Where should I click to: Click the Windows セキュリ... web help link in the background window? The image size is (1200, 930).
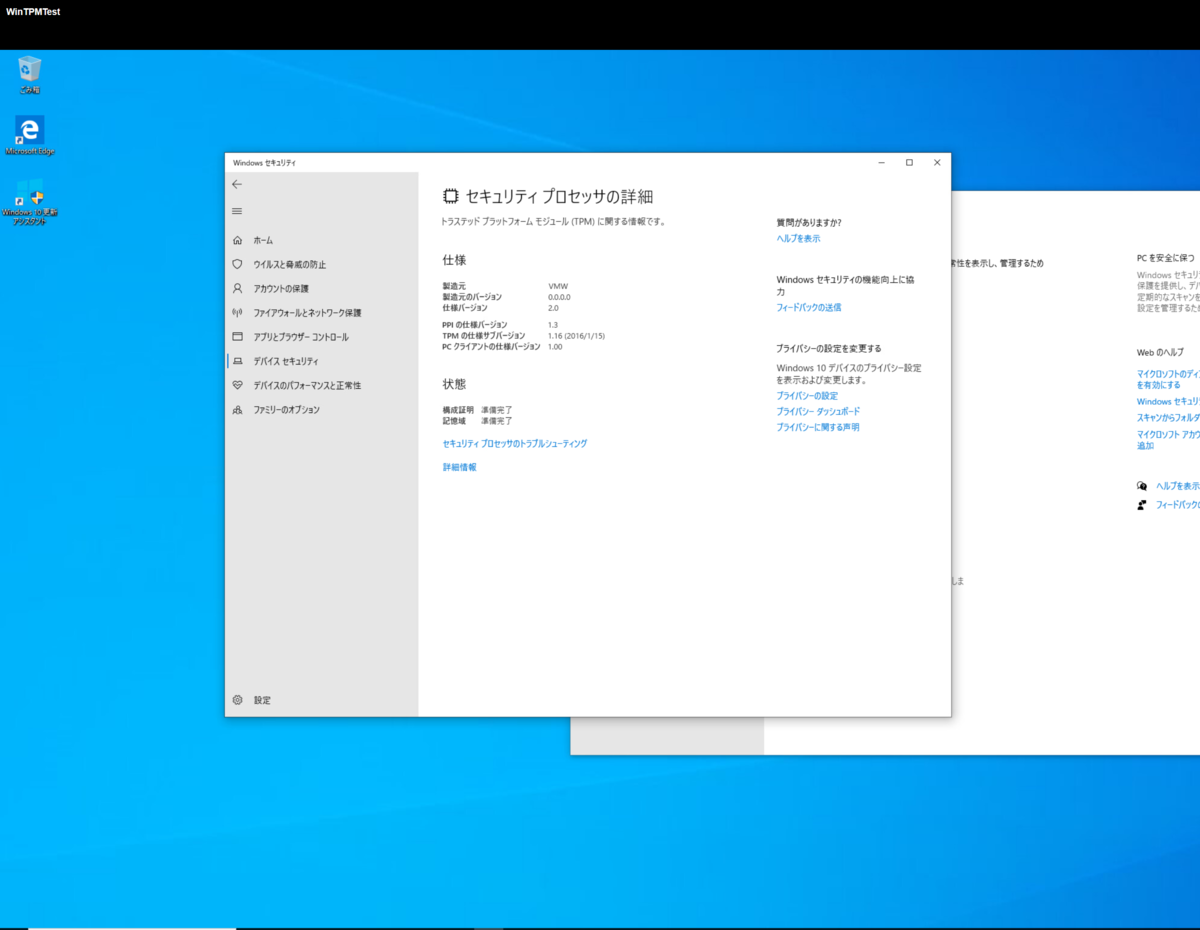(x=1168, y=401)
